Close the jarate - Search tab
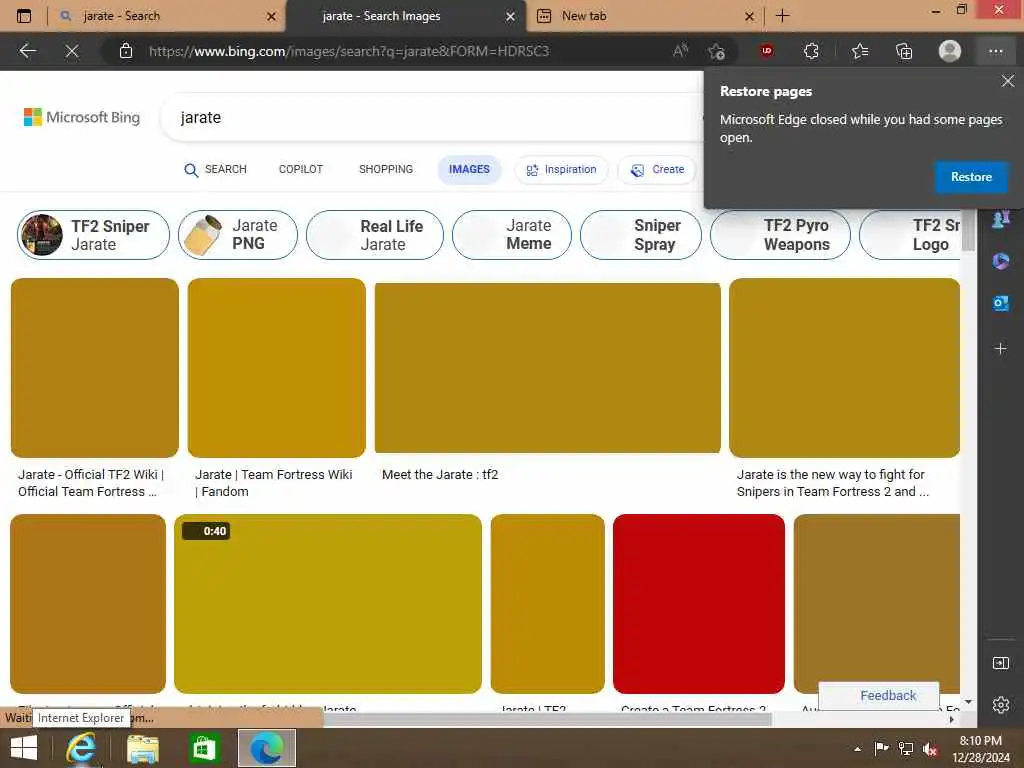The width and height of the screenshot is (1024, 768). [x=272, y=16]
